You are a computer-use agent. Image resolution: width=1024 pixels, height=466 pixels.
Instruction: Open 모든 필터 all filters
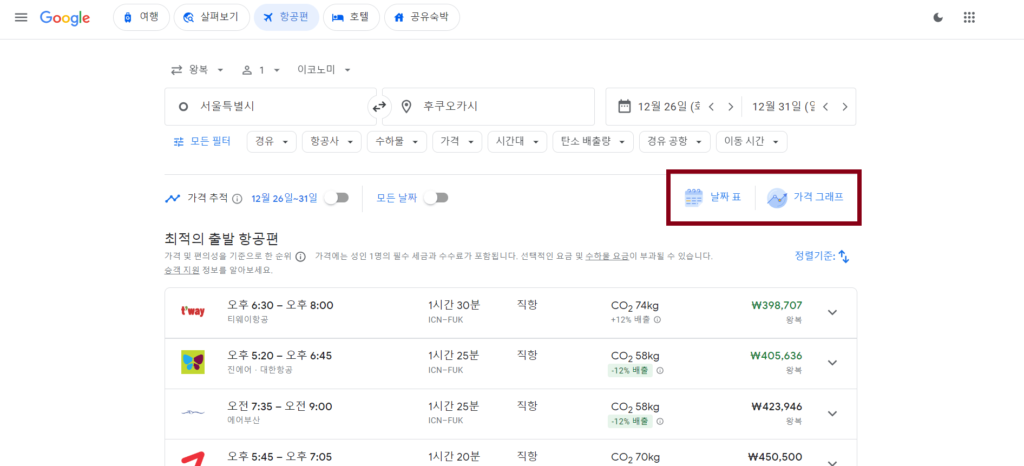point(202,142)
